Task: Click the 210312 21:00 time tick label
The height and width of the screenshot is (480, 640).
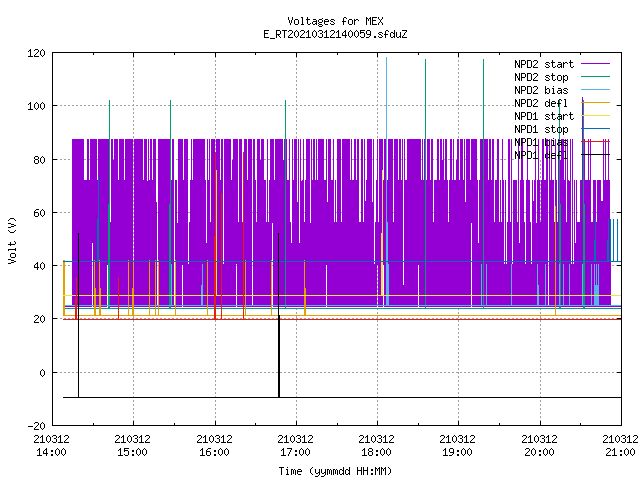Action: click(620, 446)
